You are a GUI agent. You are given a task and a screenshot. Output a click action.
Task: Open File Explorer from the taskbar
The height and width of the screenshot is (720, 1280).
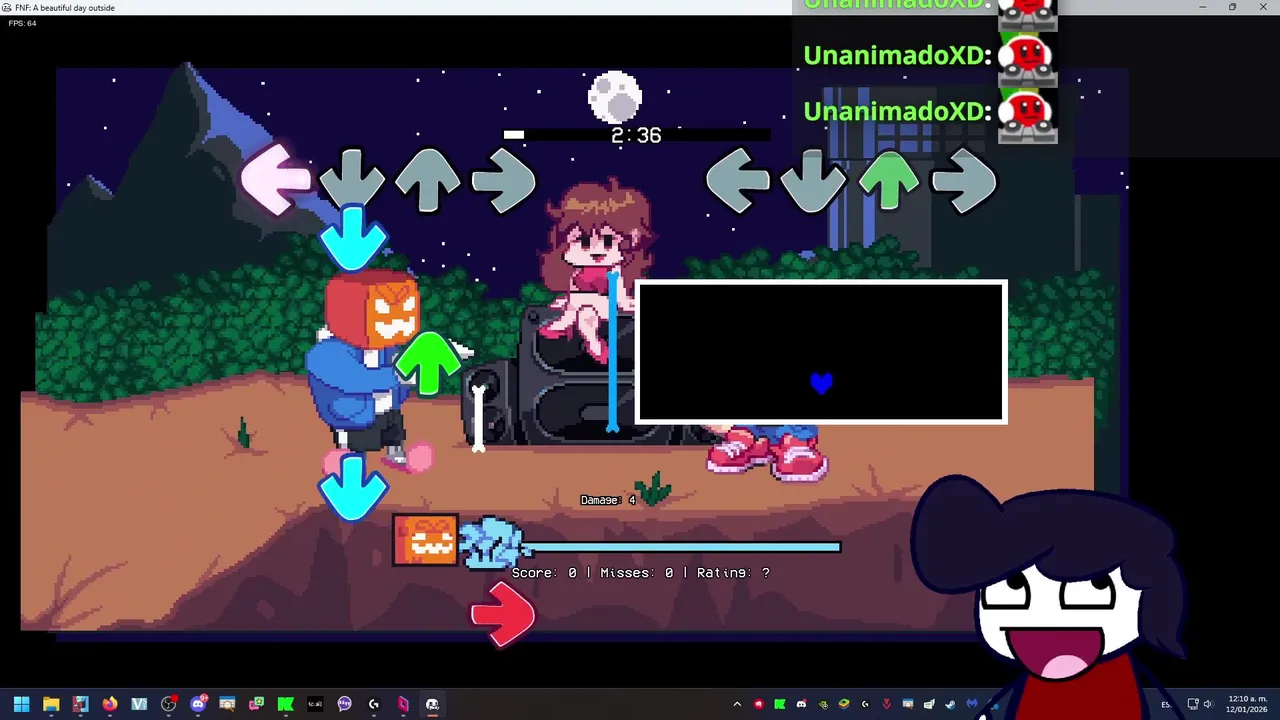(x=51, y=704)
